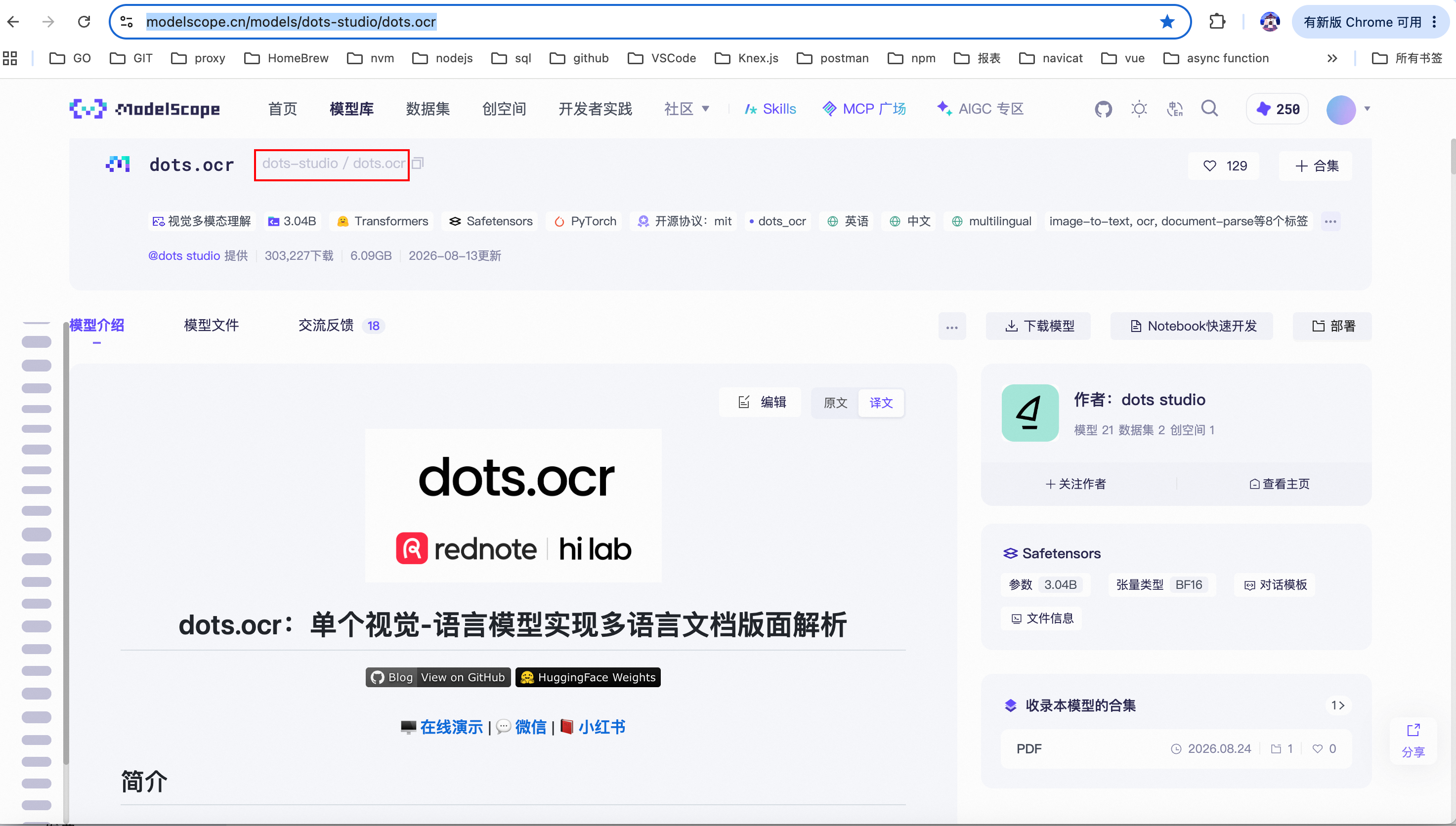Click the 部署 deploy button
Image resolution: width=1456 pixels, height=826 pixels.
[1332, 326]
